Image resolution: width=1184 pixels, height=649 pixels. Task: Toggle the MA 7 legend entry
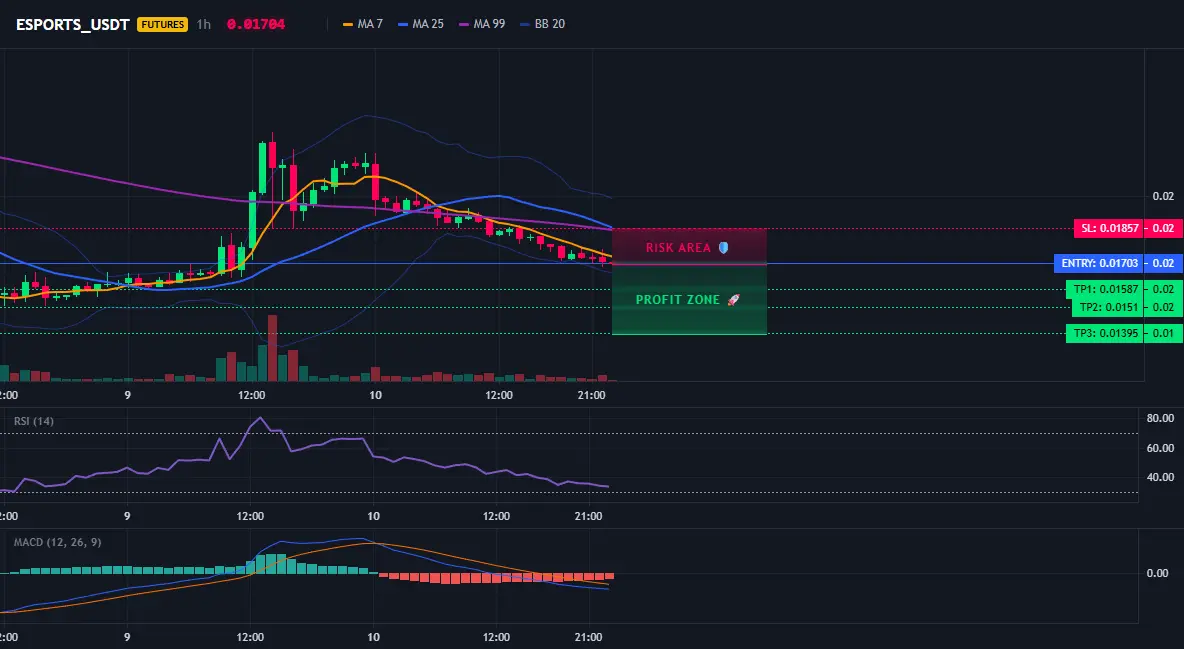(363, 24)
